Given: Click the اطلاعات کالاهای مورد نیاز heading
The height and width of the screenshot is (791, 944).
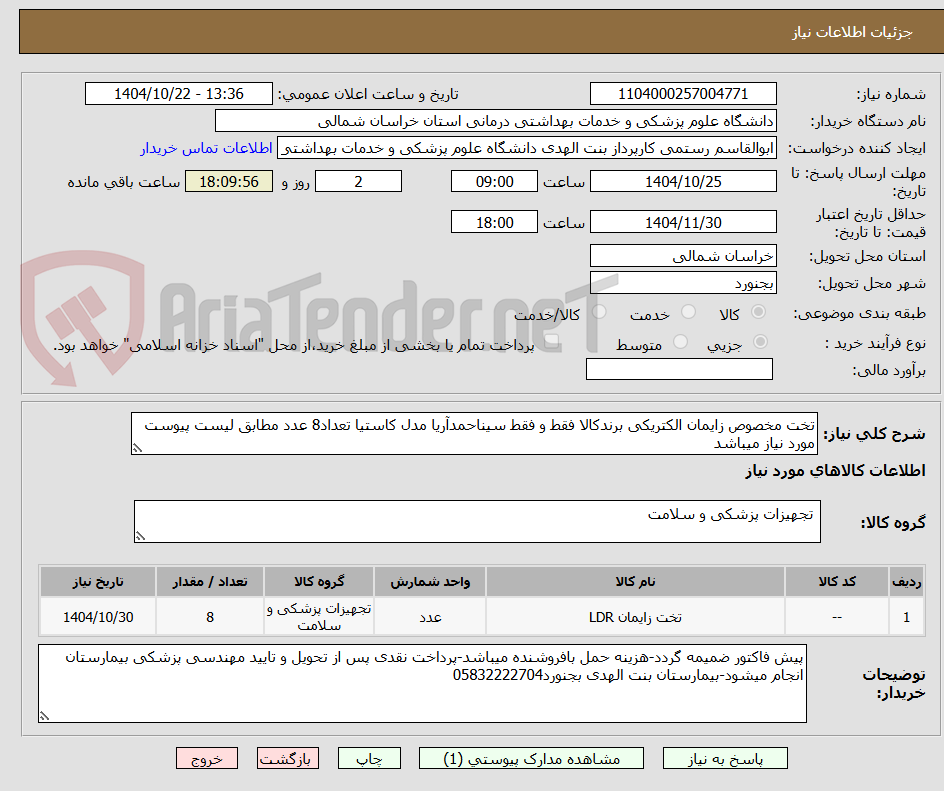Looking at the screenshot, I should pyautogui.click(x=835, y=471).
